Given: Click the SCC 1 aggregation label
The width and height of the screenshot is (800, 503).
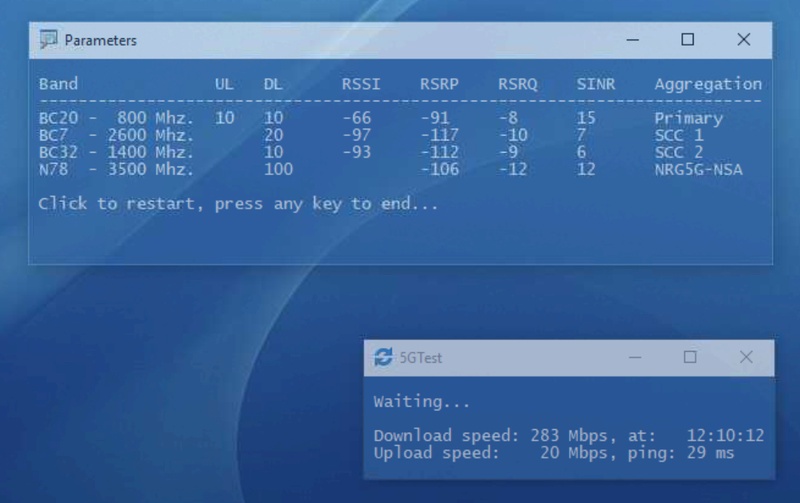Looking at the screenshot, I should pos(679,135).
